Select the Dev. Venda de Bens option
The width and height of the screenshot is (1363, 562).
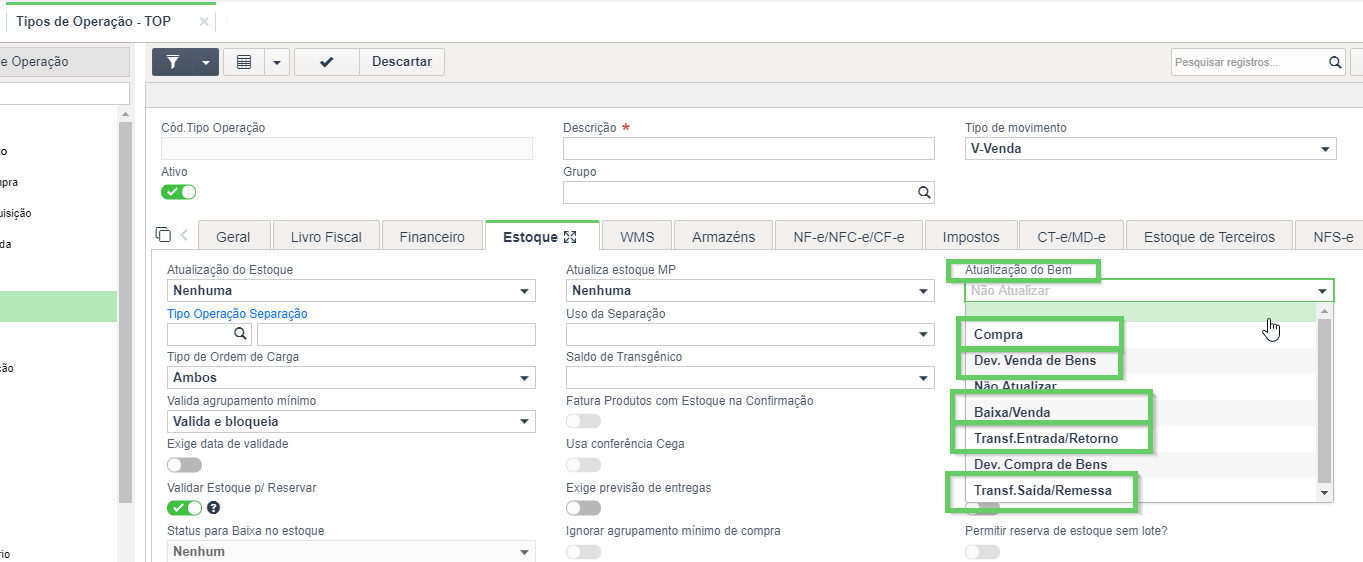[1141, 360]
